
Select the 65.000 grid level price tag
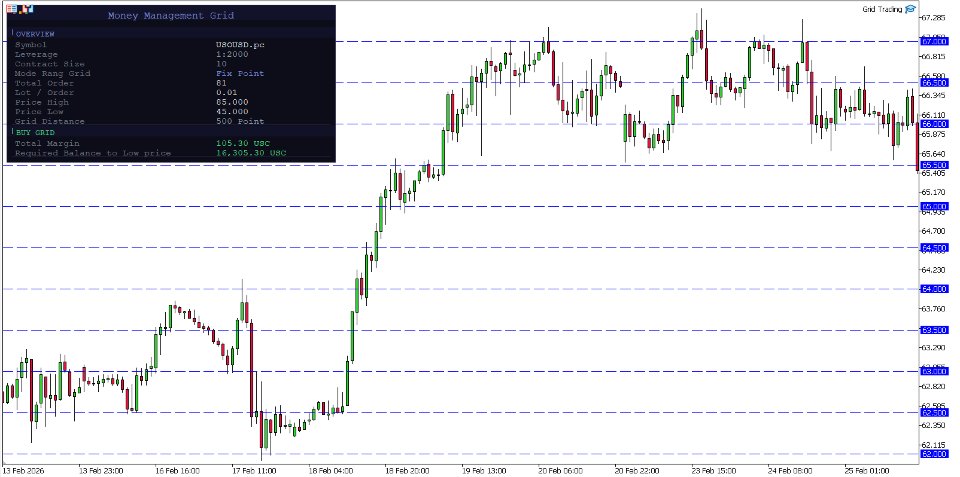coord(935,207)
